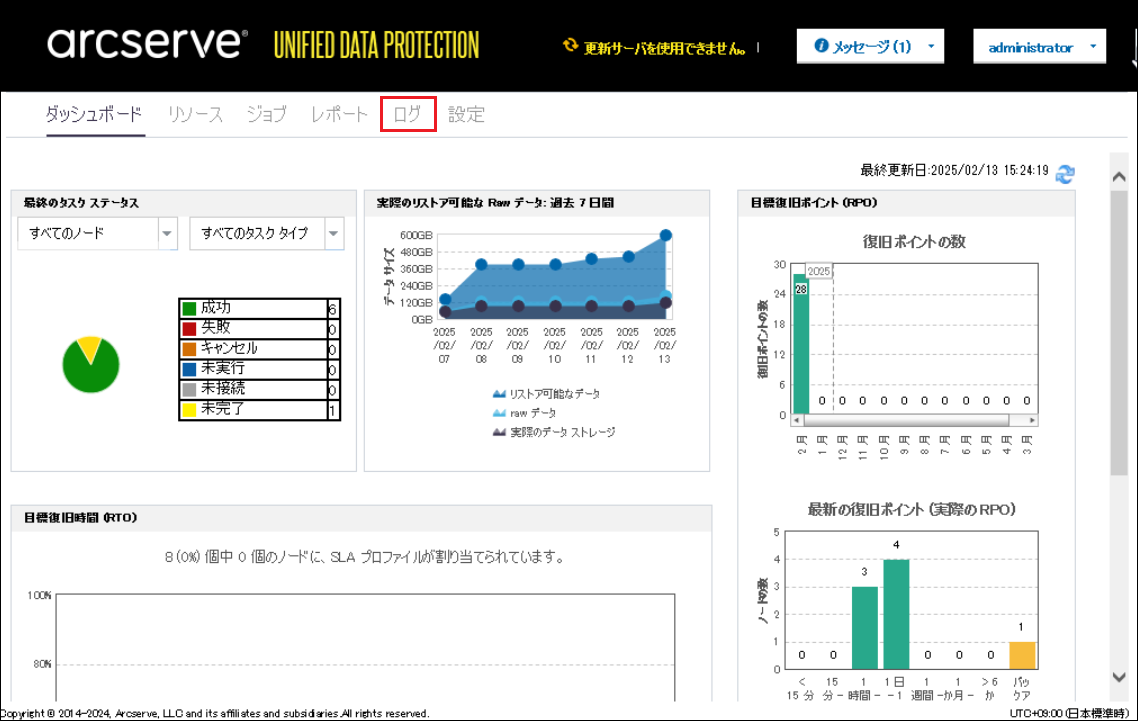Open the すべてのノード dropdown

[x=167, y=233]
